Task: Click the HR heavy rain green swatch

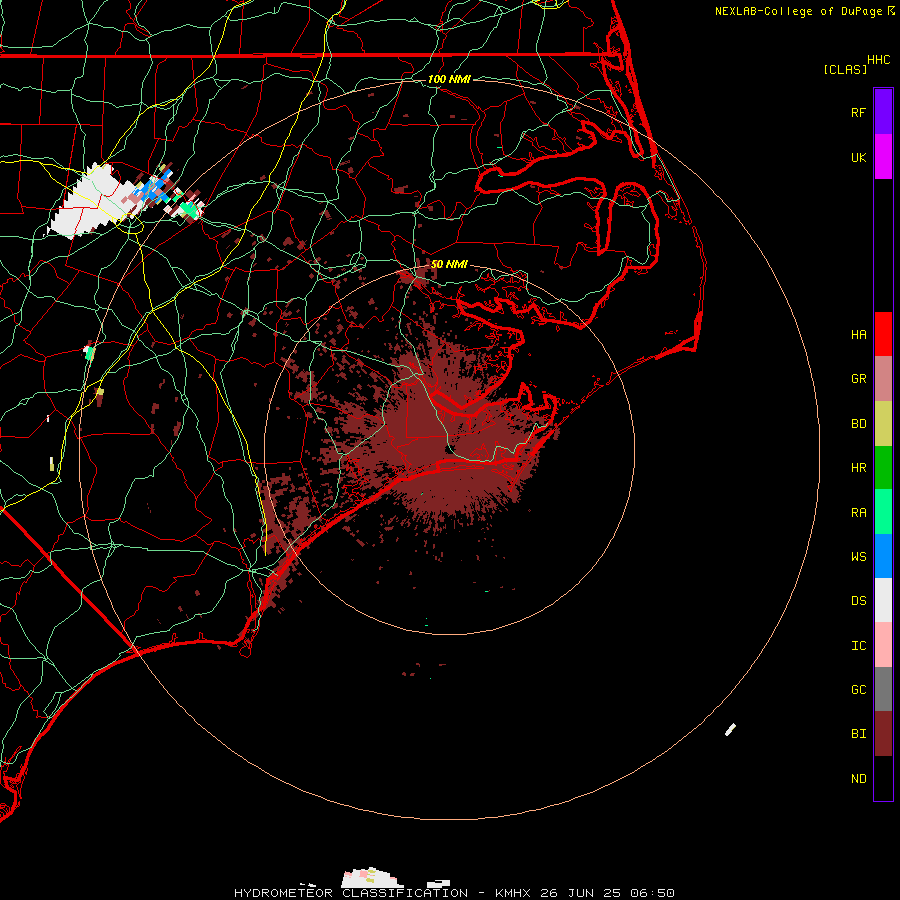Action: point(883,467)
